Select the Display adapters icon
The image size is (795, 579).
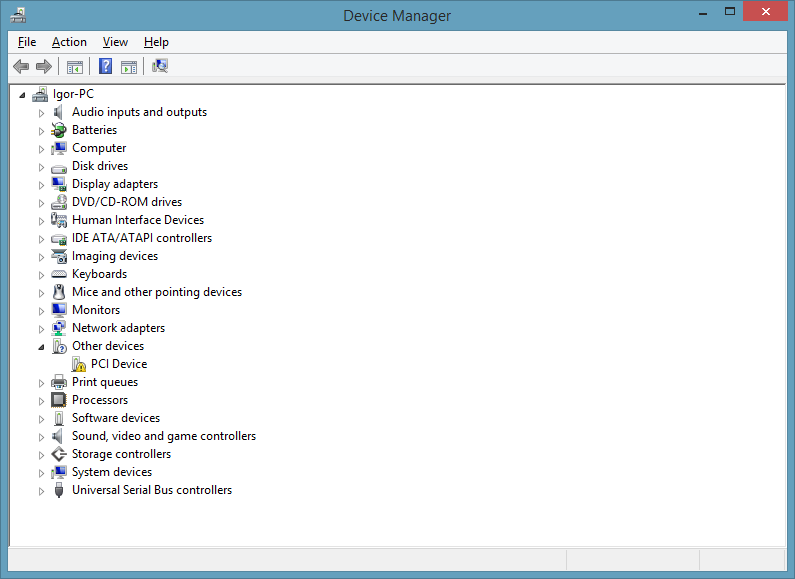pos(59,184)
